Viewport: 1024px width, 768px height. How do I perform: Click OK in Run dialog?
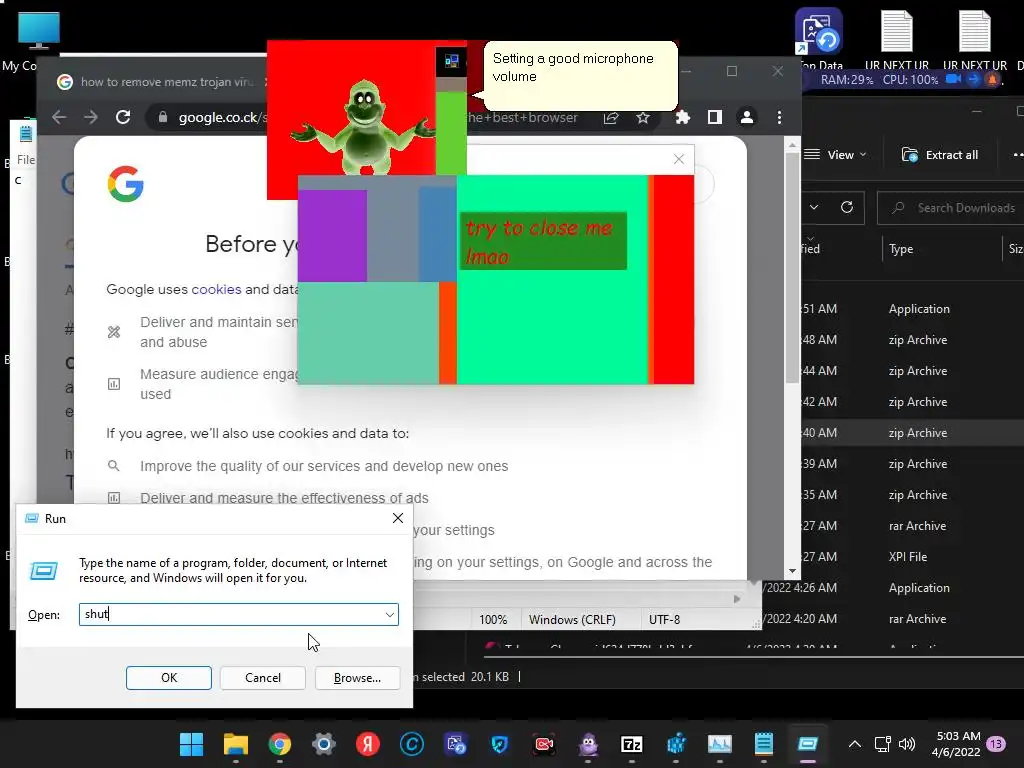click(x=168, y=678)
